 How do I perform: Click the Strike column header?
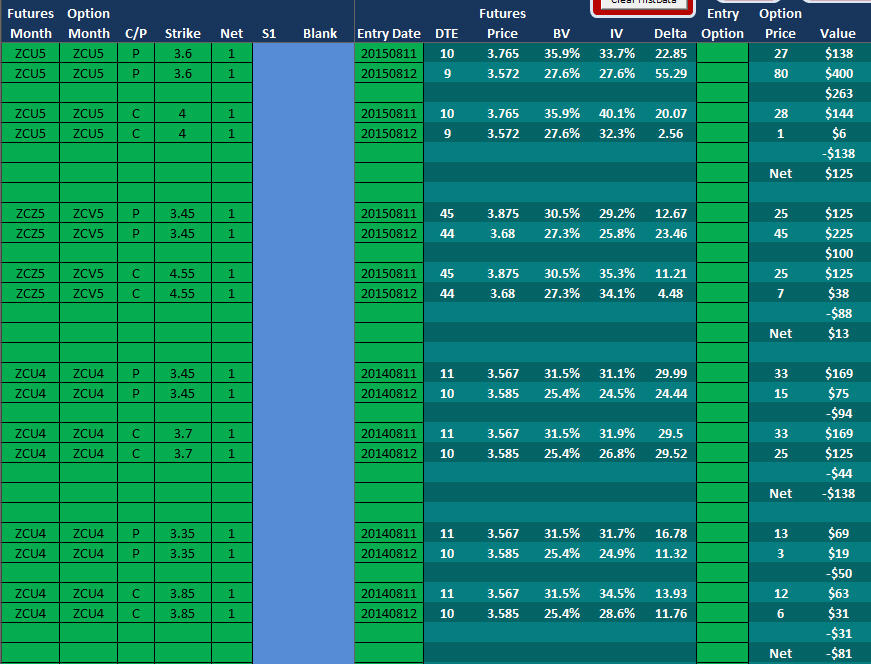pos(183,33)
